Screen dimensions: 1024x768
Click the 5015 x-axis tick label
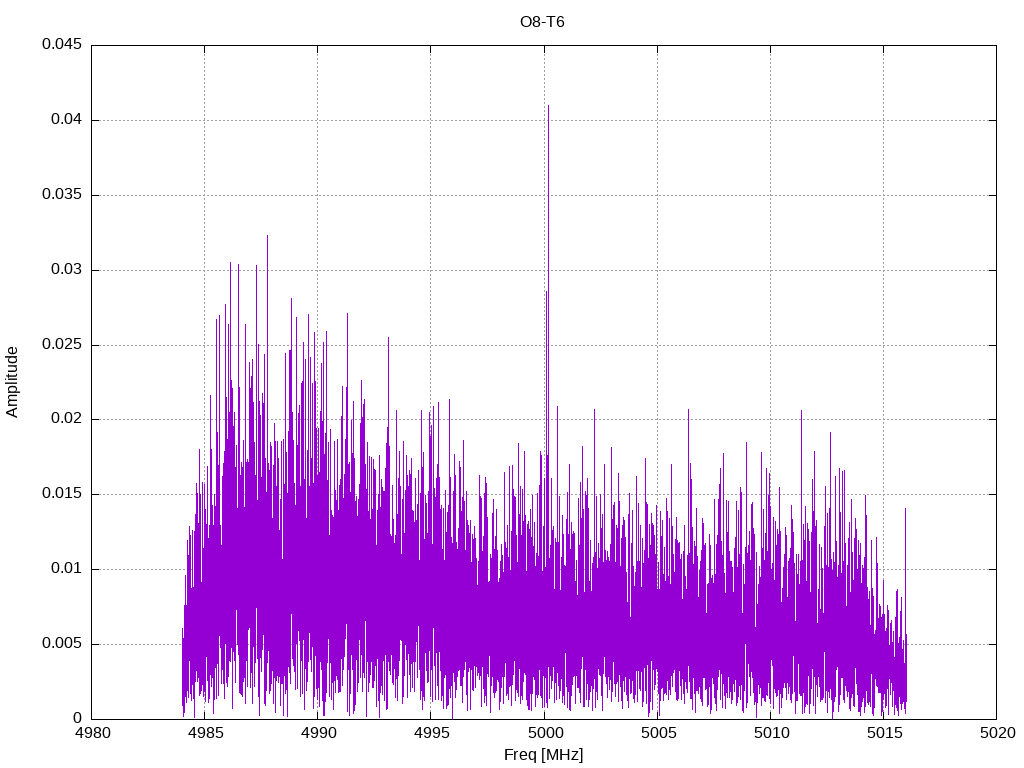(883, 733)
